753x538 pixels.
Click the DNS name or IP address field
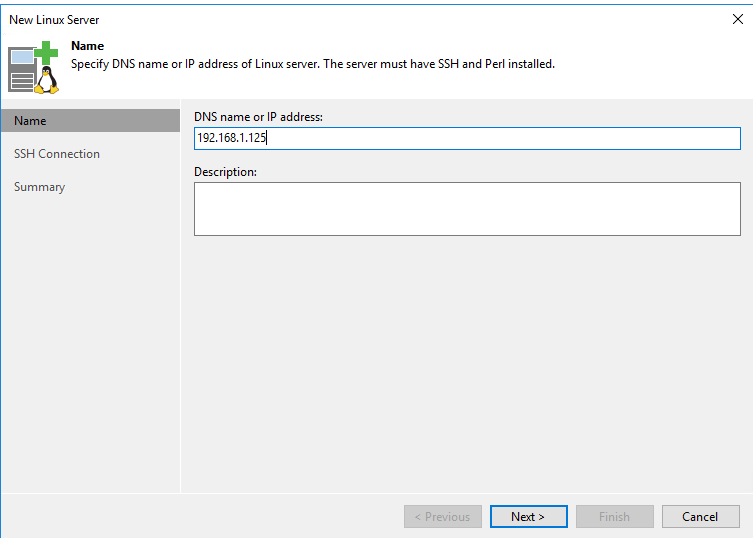pos(467,138)
